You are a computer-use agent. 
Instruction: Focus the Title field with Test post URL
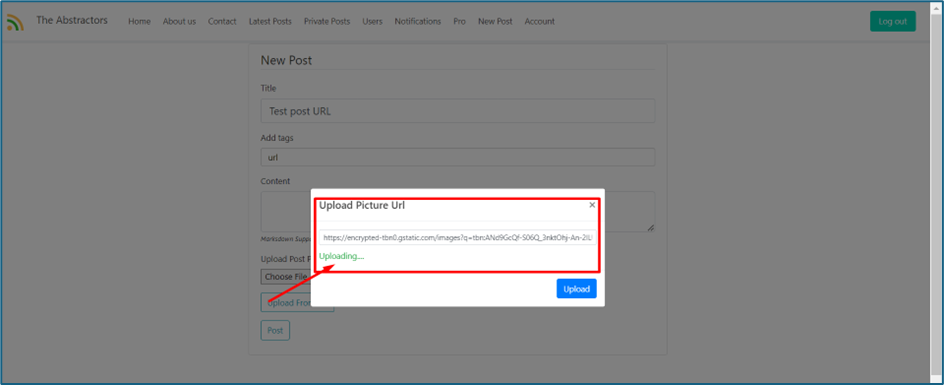(458, 111)
